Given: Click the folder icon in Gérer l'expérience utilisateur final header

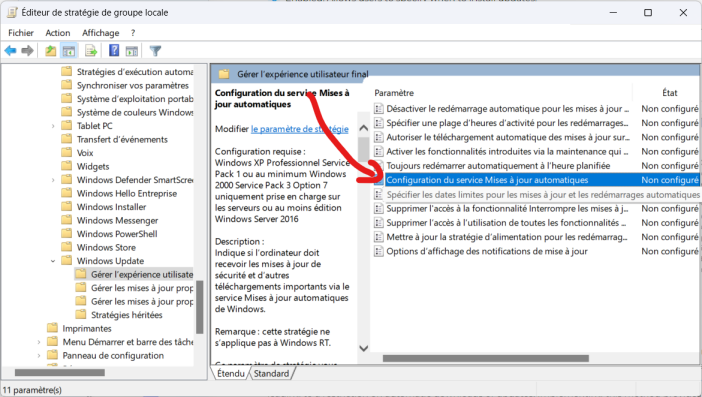Looking at the screenshot, I should (x=224, y=74).
